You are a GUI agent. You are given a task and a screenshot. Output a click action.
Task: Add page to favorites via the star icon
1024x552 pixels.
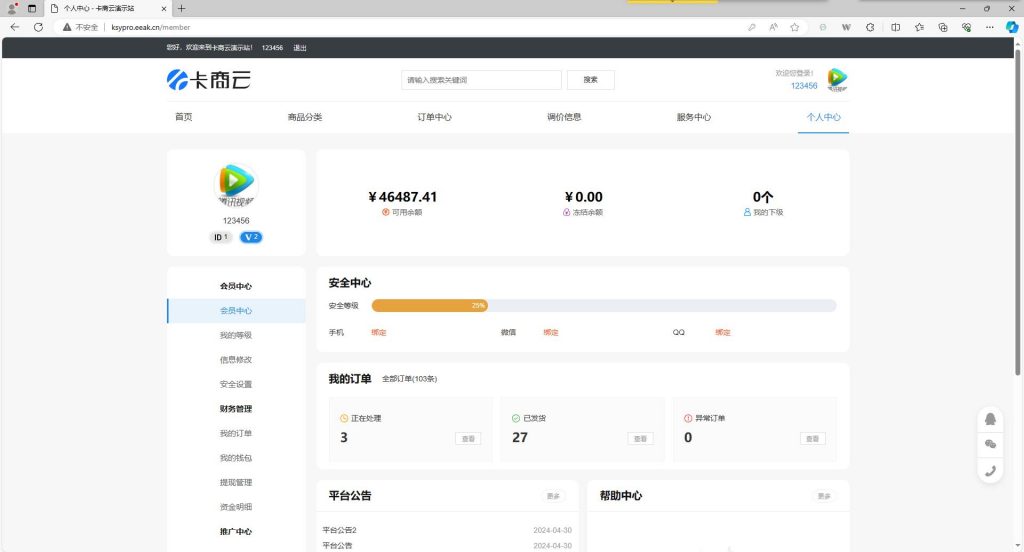[x=794, y=27]
